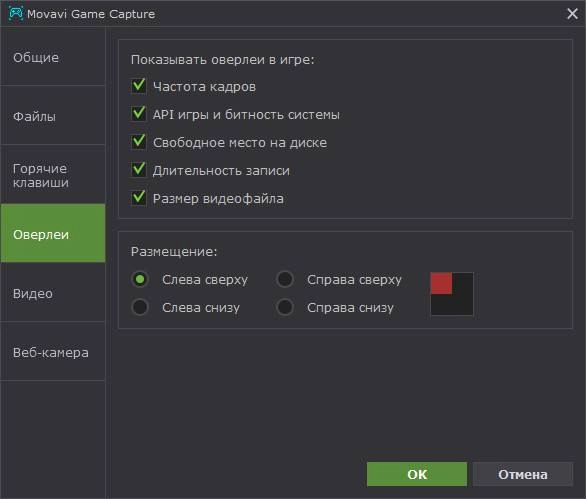586x499 pixels.
Task: Toggle the Длительность записи checkbox
Action: [x=139, y=170]
